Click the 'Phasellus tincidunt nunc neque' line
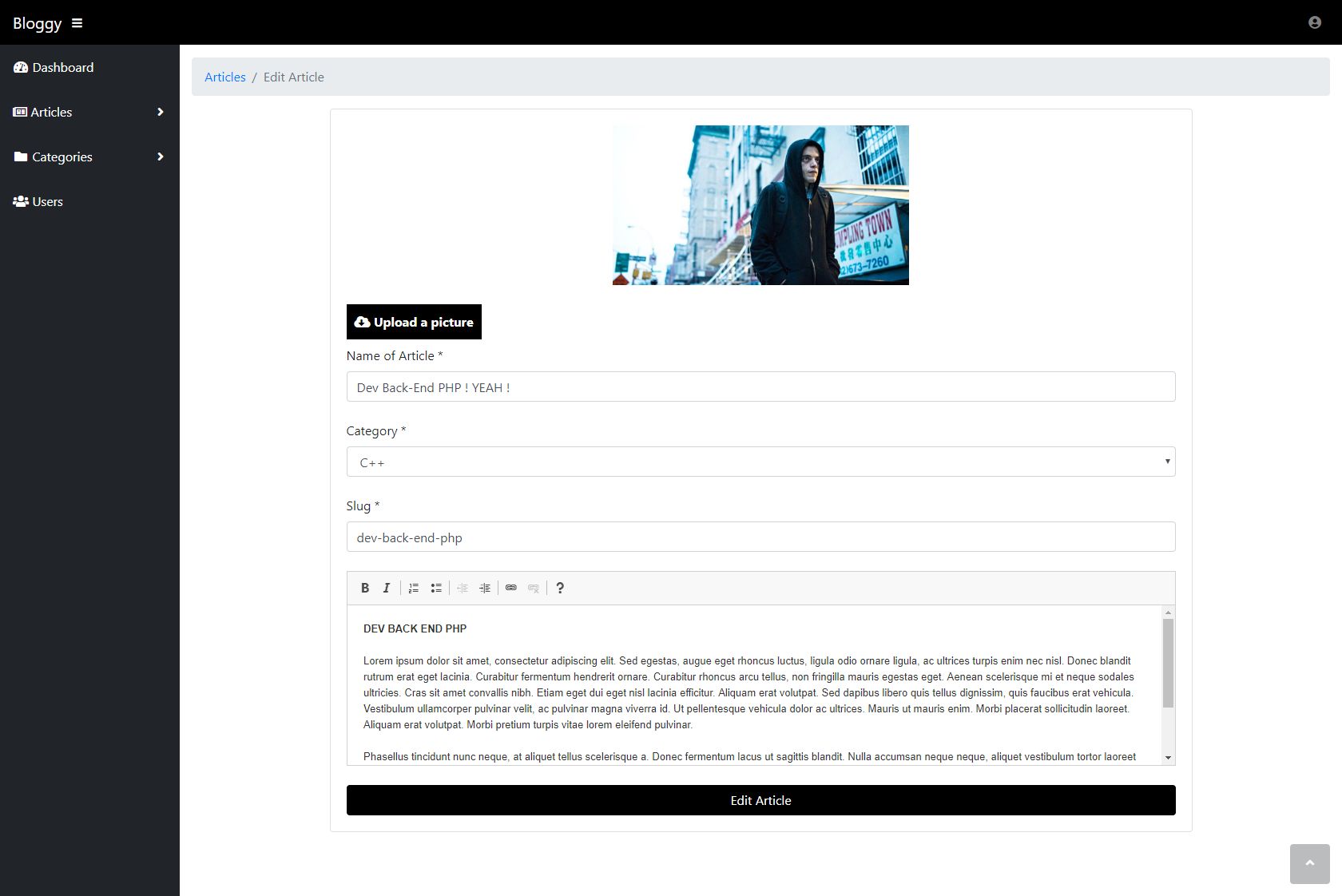Screen dimensions: 1342x896 (749, 756)
